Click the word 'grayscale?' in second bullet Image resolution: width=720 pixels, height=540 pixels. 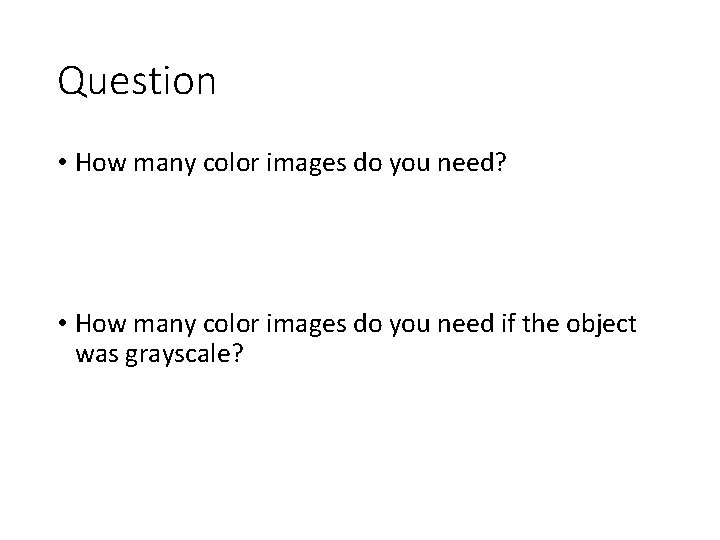184,355
